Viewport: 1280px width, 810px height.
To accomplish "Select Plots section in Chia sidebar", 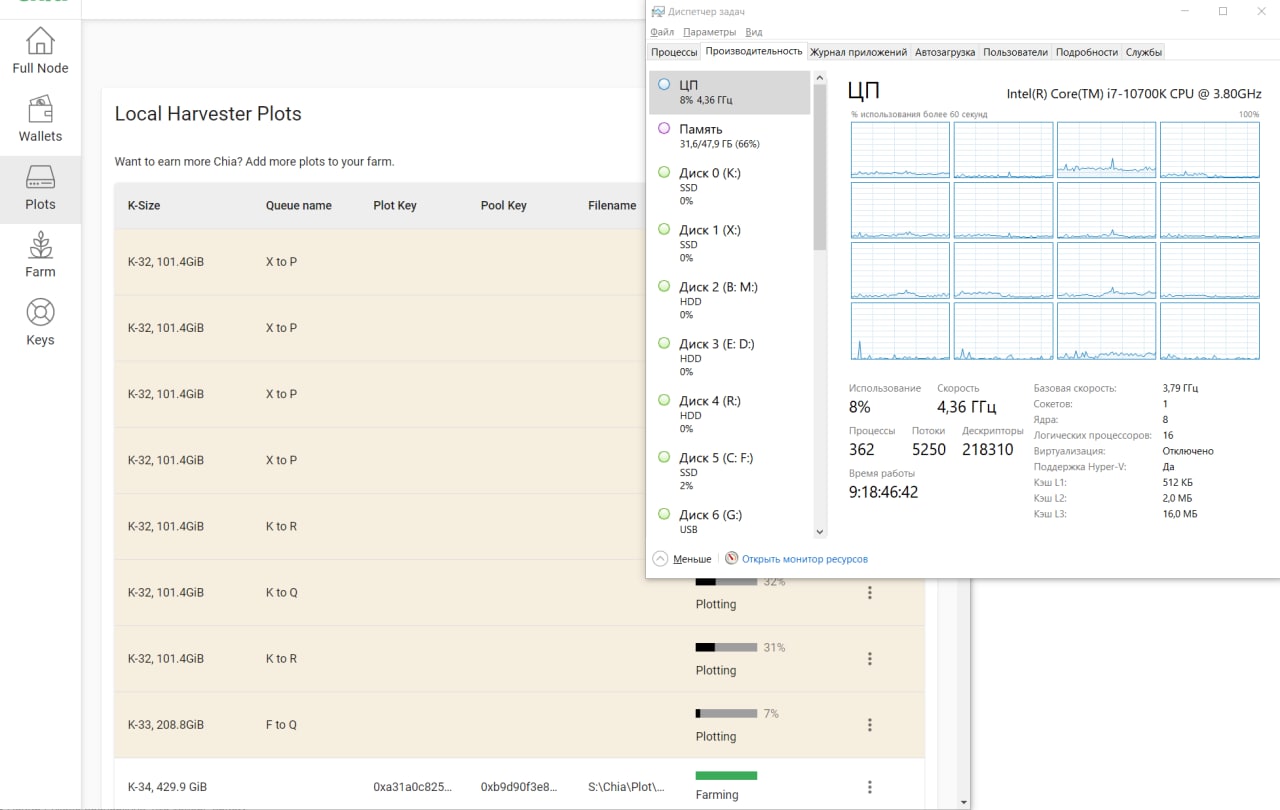I will (x=40, y=188).
